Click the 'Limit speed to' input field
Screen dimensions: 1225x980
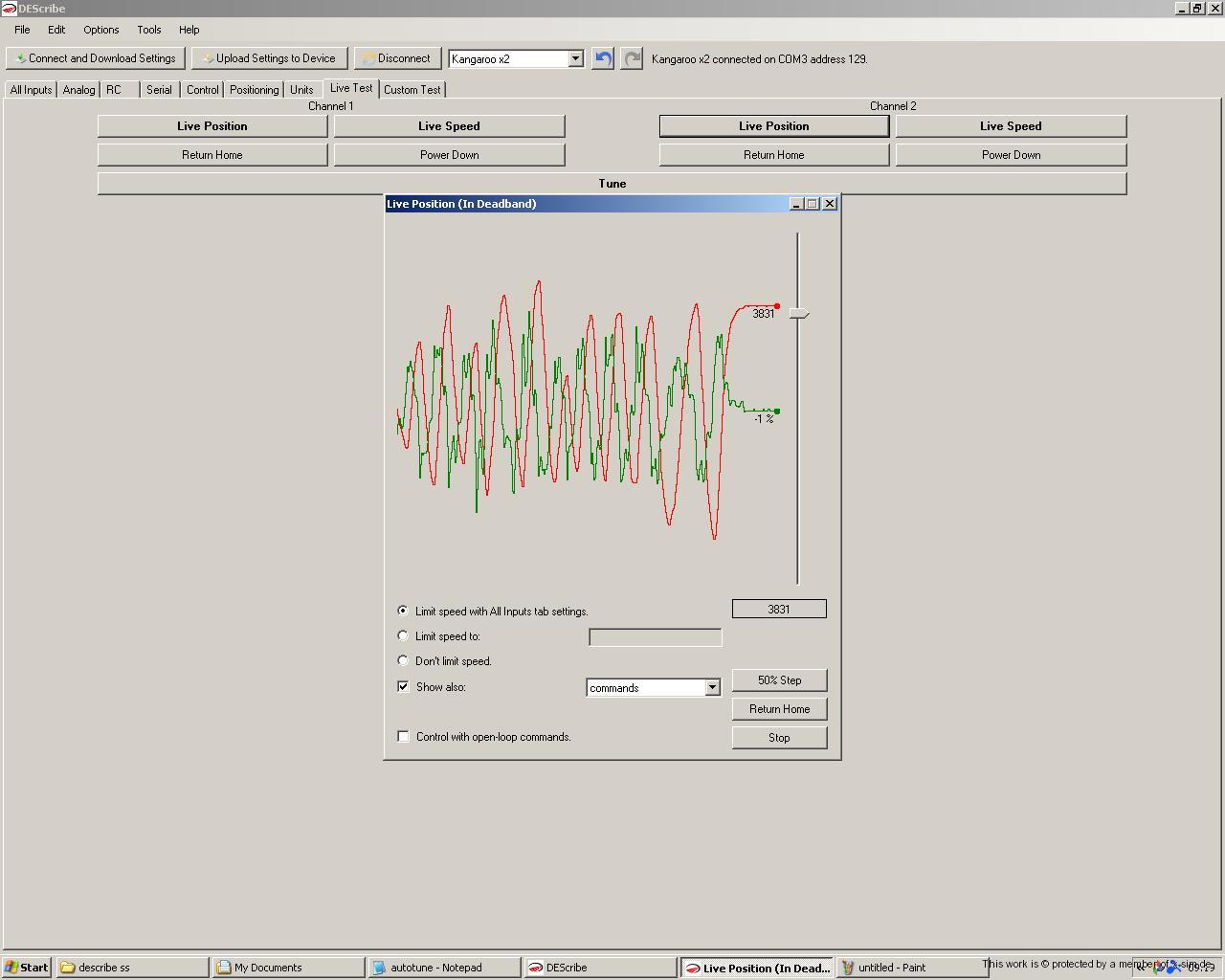click(655, 637)
